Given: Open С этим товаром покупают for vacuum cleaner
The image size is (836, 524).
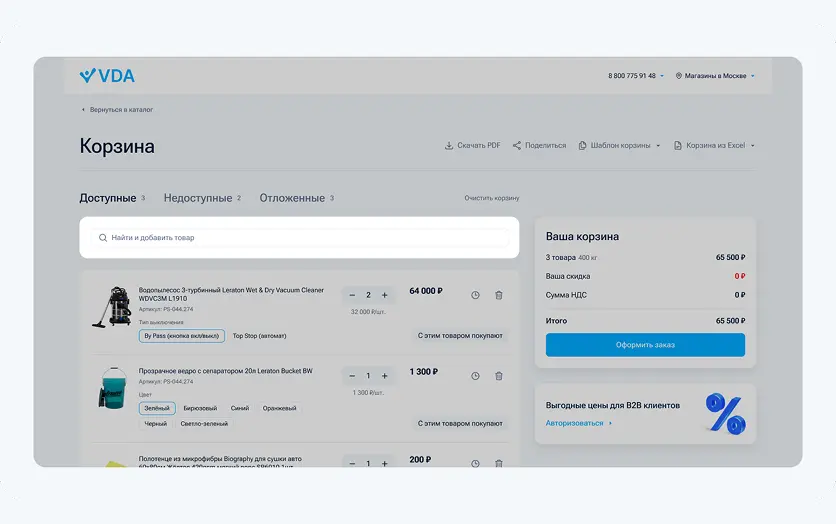Looking at the screenshot, I should tap(460, 335).
